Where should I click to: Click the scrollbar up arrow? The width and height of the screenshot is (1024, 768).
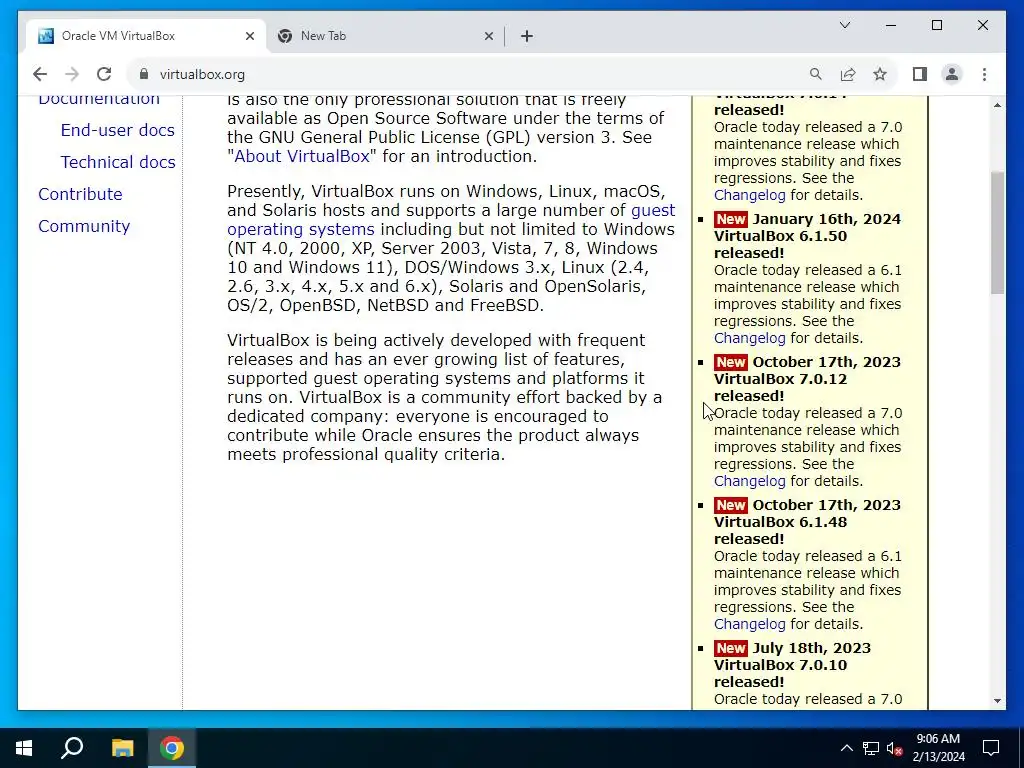[x=997, y=104]
